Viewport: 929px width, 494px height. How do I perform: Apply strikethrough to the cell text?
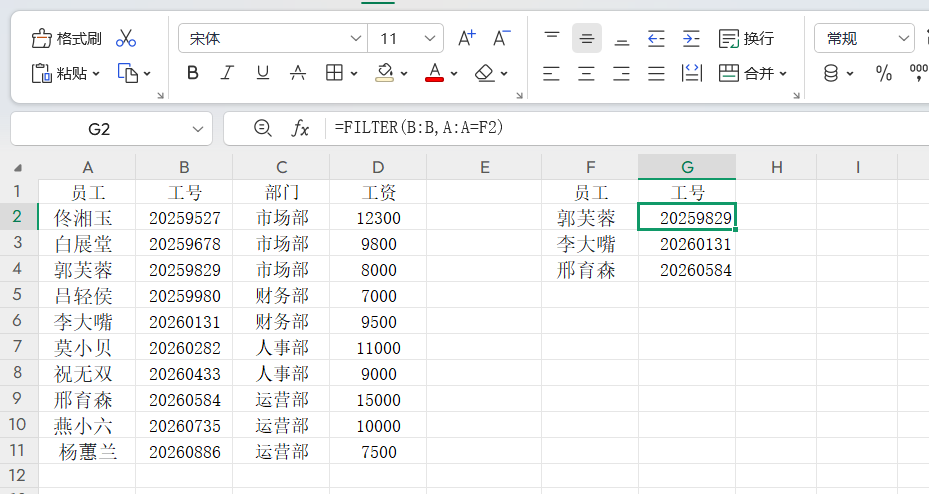tap(297, 73)
